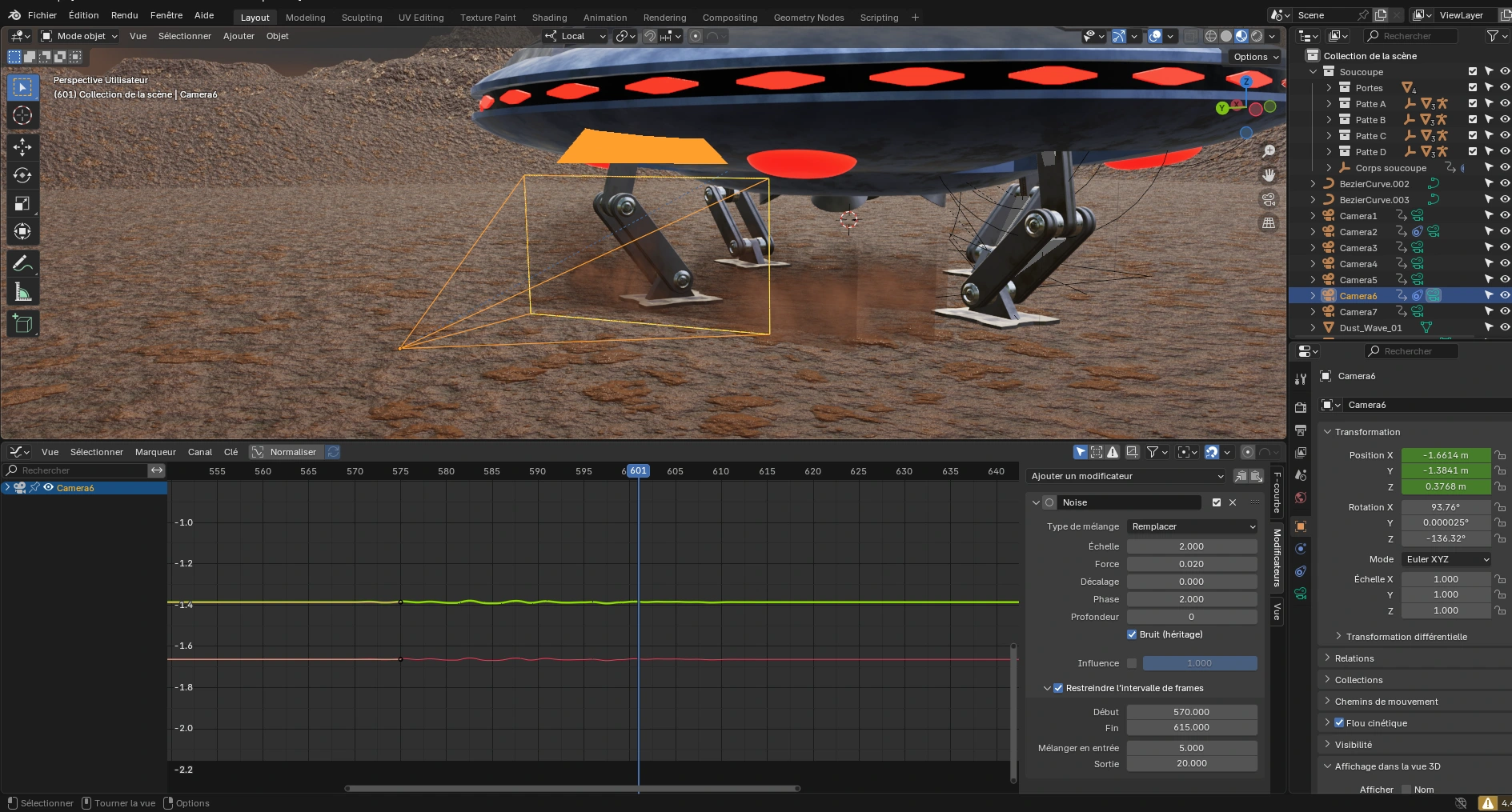This screenshot has width=1512, height=812.
Task: Select the Scale tool
Action: pyautogui.click(x=22, y=204)
